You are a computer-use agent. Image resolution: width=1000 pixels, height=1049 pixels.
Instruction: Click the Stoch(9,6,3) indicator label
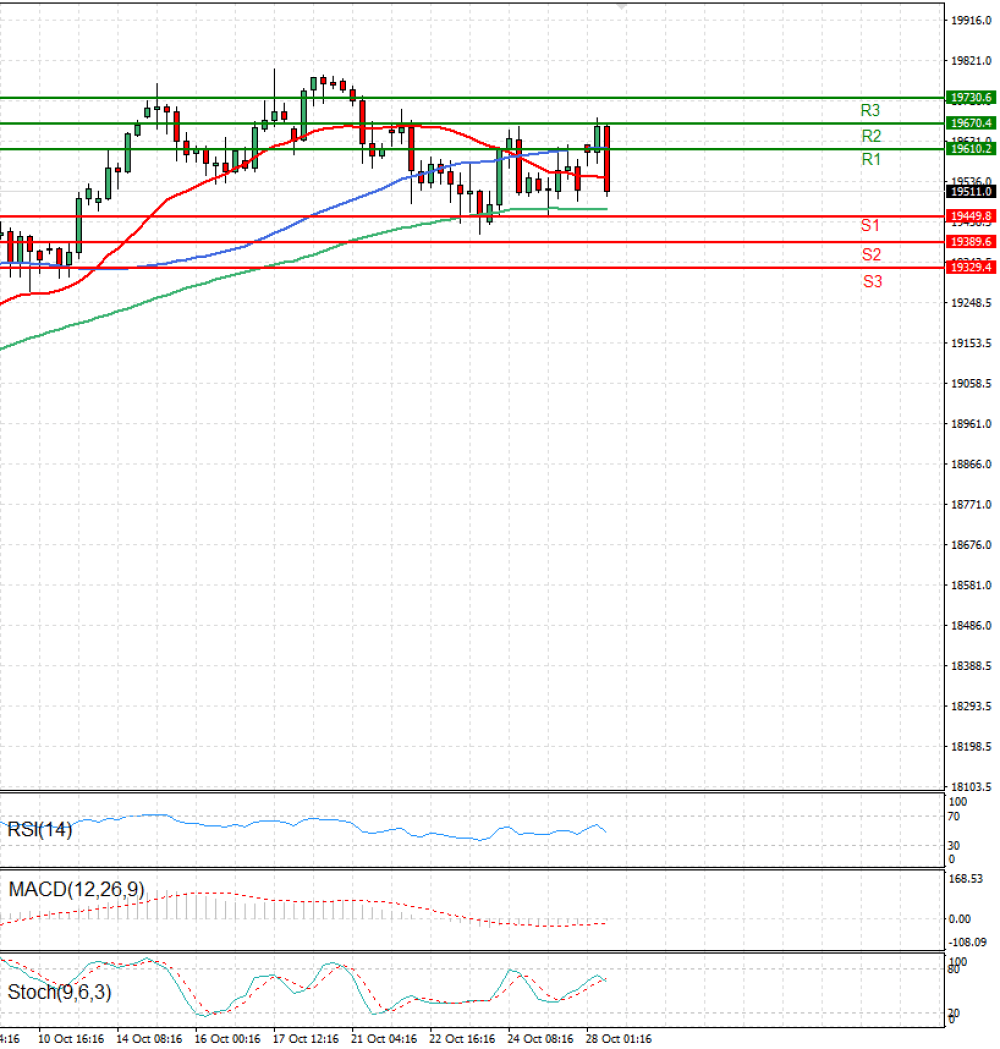pos(59,992)
